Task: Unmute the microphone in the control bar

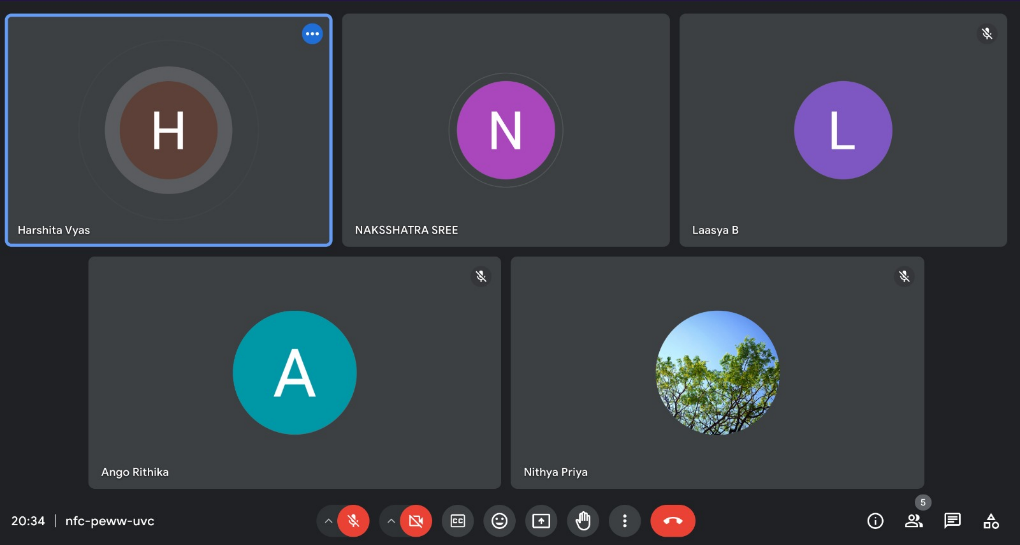Action: coord(352,521)
